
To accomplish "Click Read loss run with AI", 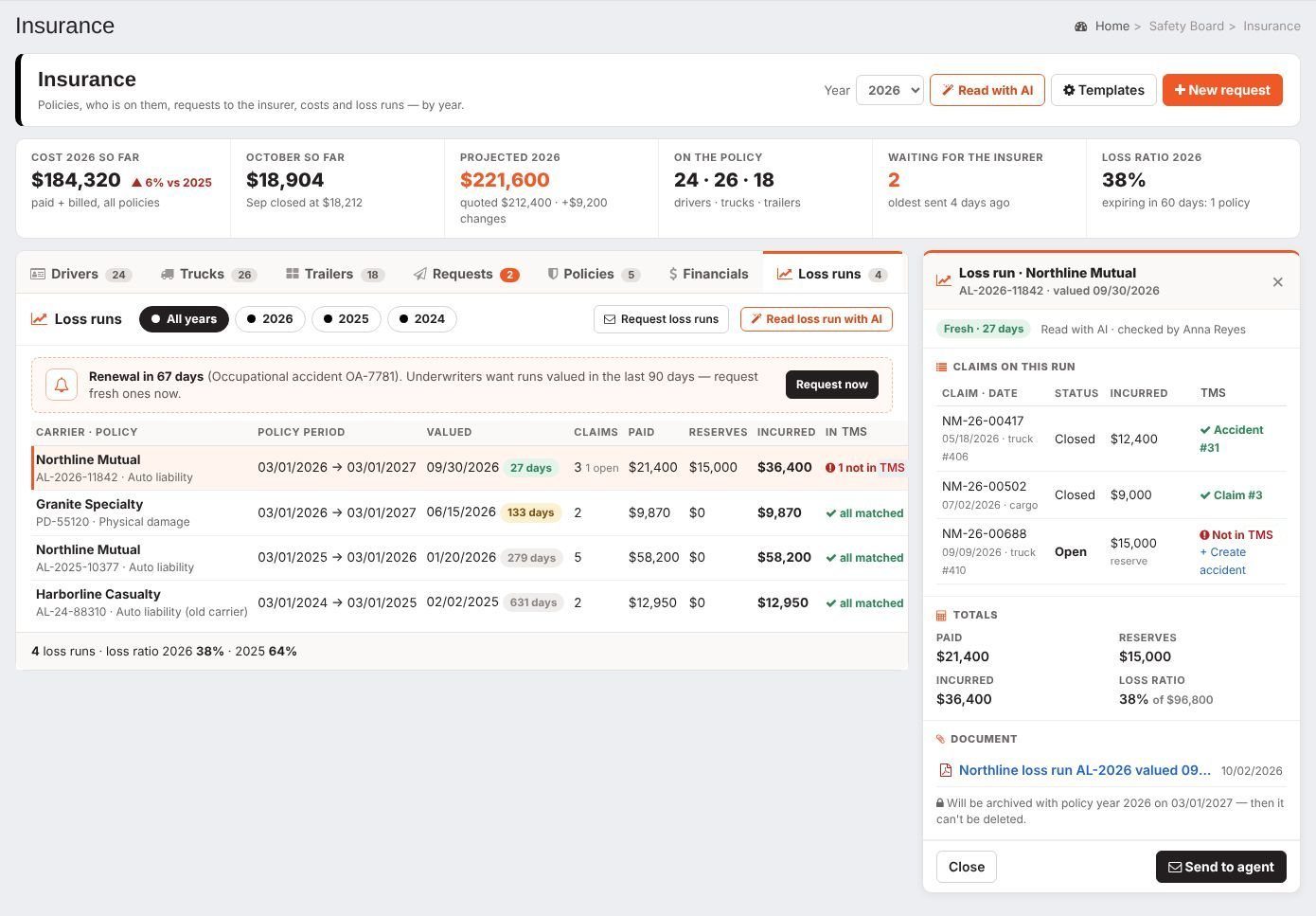I will pos(816,319).
